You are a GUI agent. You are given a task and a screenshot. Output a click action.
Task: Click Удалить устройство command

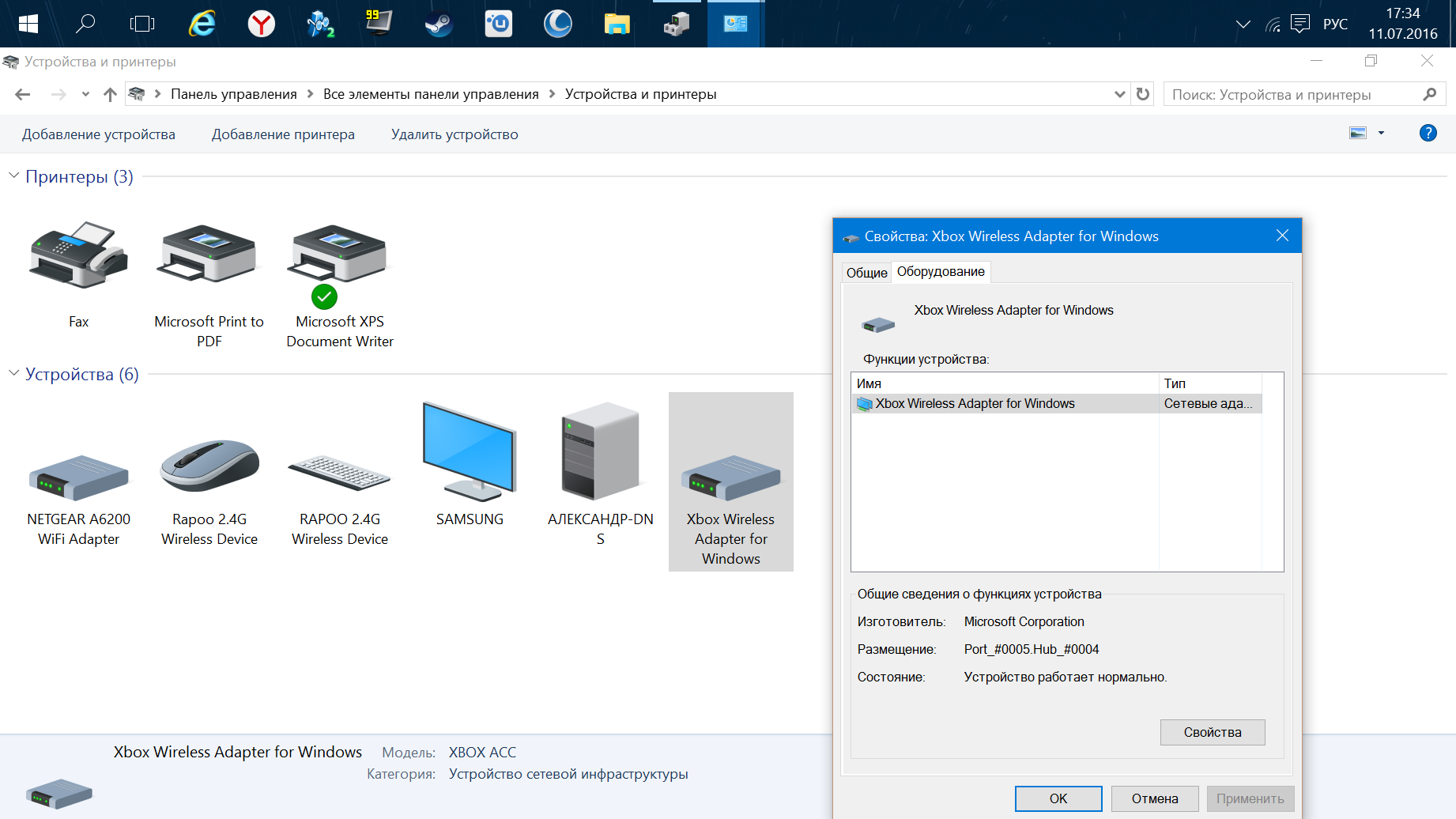(x=455, y=134)
